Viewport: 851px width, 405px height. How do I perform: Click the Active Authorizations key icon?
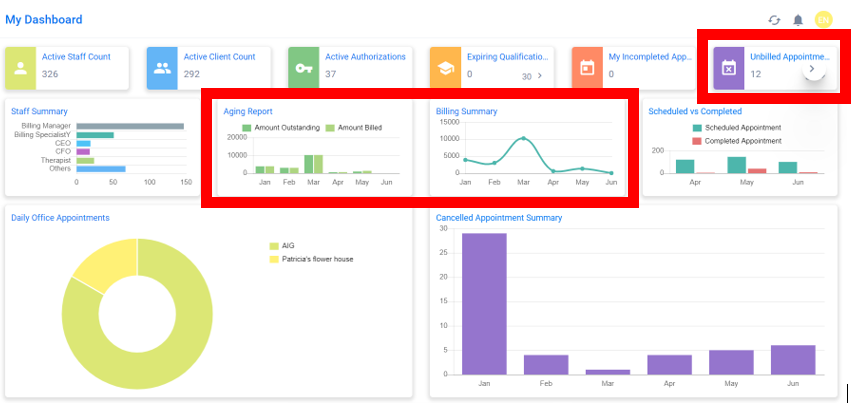(x=304, y=68)
